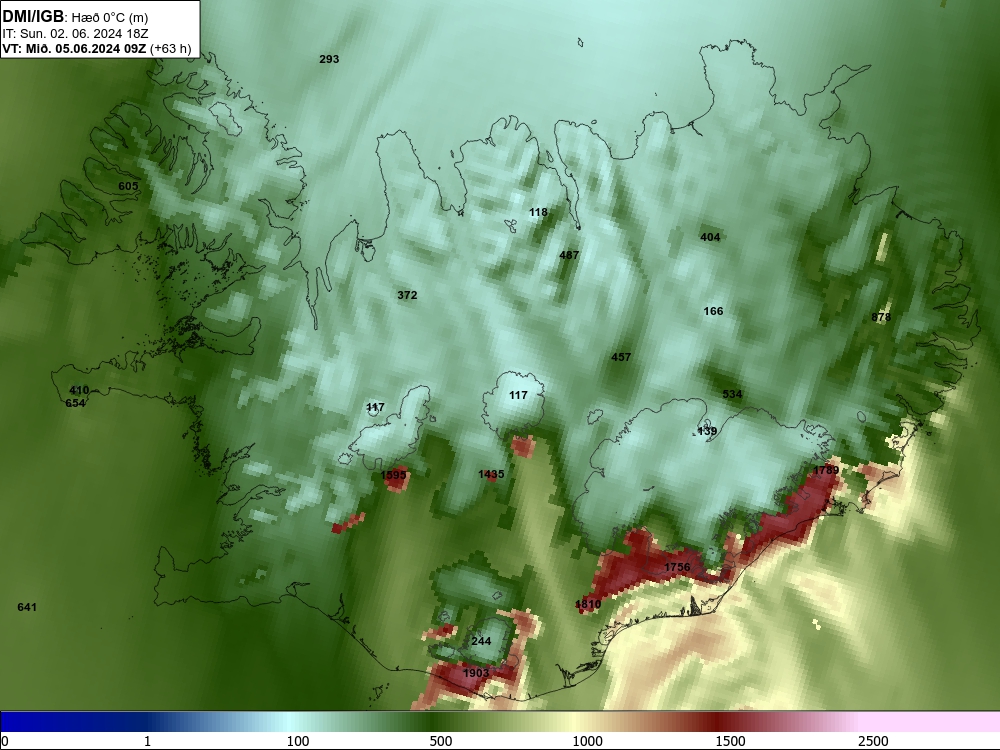The width and height of the screenshot is (1000, 750).
Task: Click the 2500 label on the color scale
Action: [x=873, y=741]
